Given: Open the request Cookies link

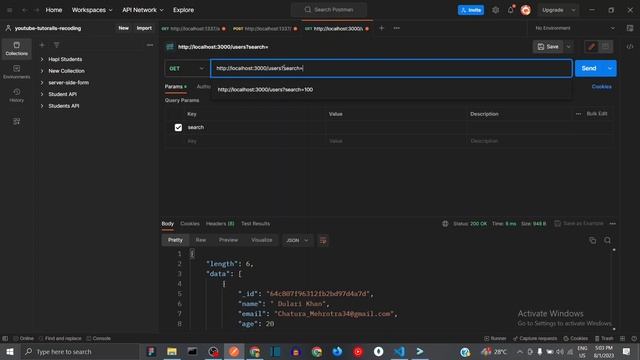Looking at the screenshot, I should (602, 87).
